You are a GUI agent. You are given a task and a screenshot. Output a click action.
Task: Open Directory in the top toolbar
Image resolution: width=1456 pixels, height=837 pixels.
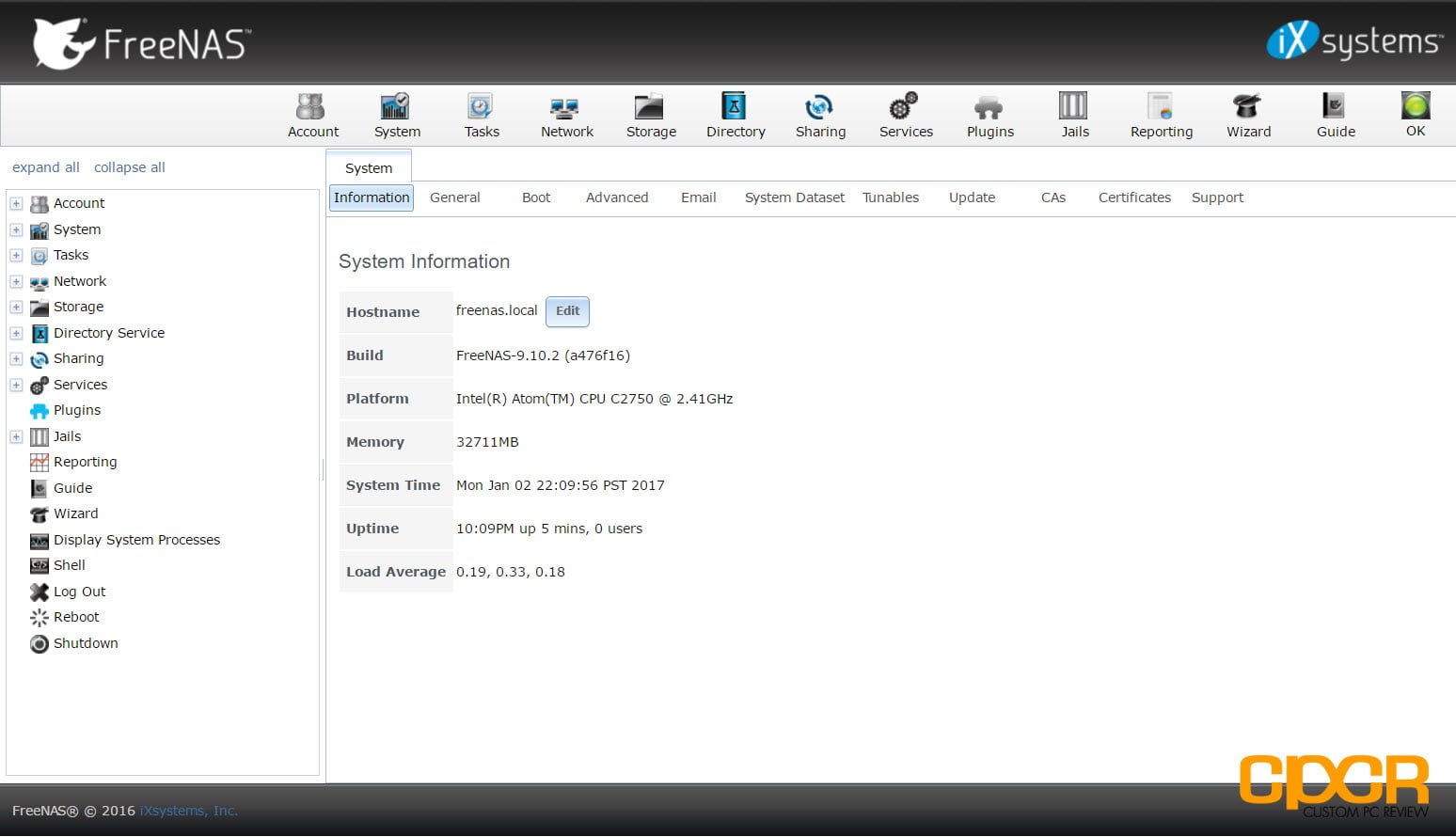coord(736,116)
